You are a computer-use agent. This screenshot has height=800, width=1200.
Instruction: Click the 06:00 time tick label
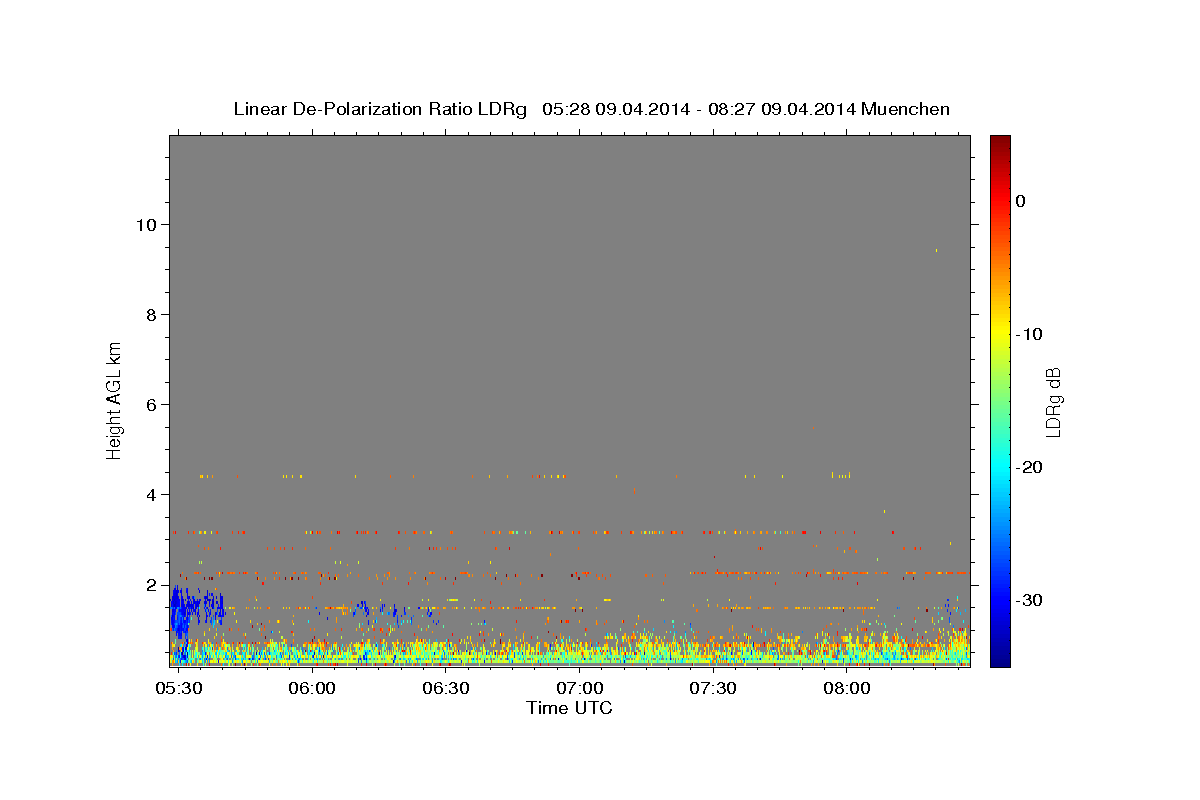tap(312, 689)
